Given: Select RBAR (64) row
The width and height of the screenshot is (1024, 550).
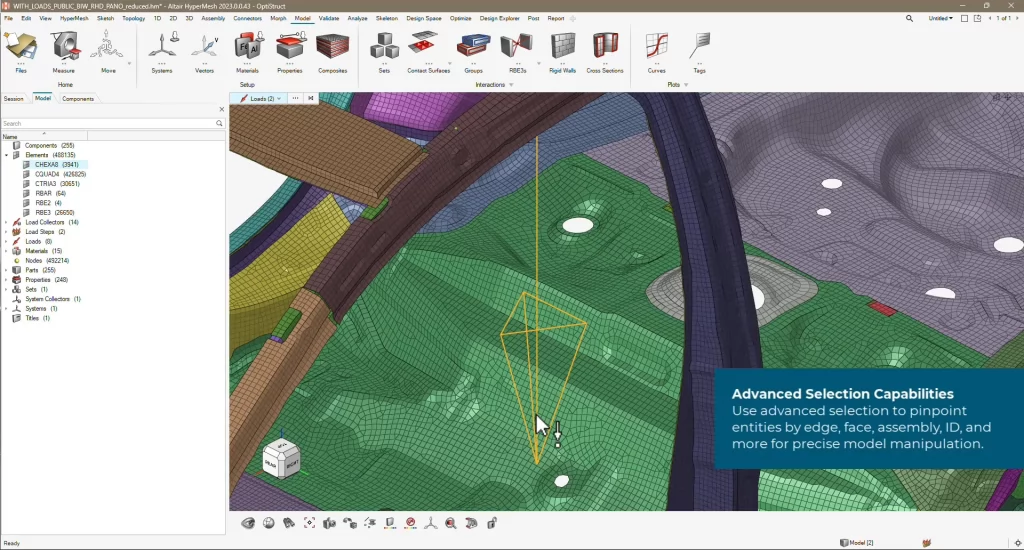Looking at the screenshot, I should [x=50, y=193].
